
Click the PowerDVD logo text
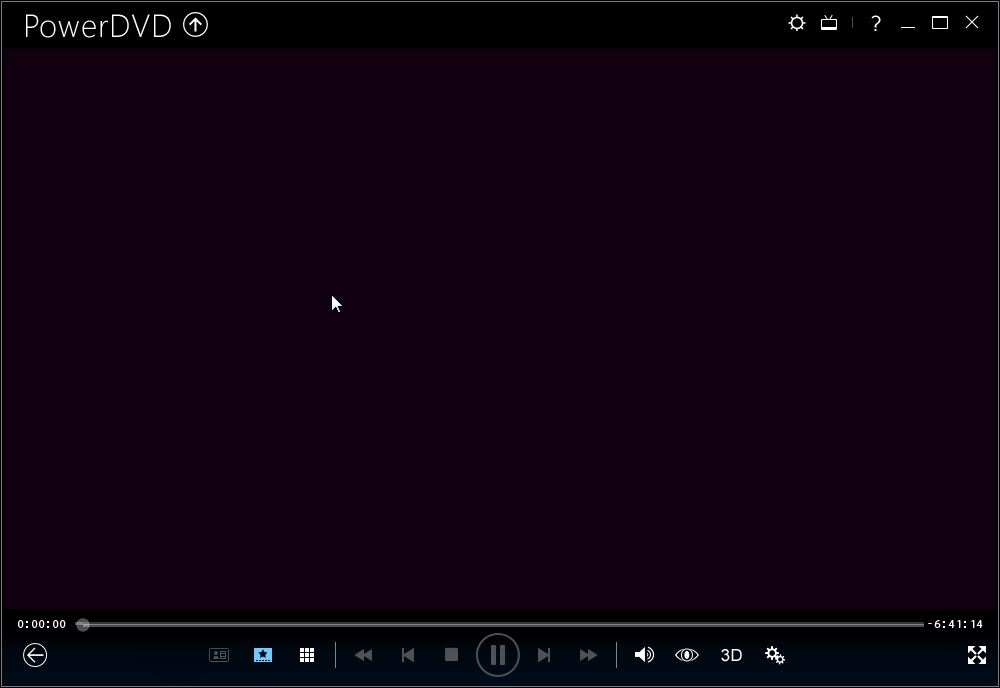click(98, 26)
